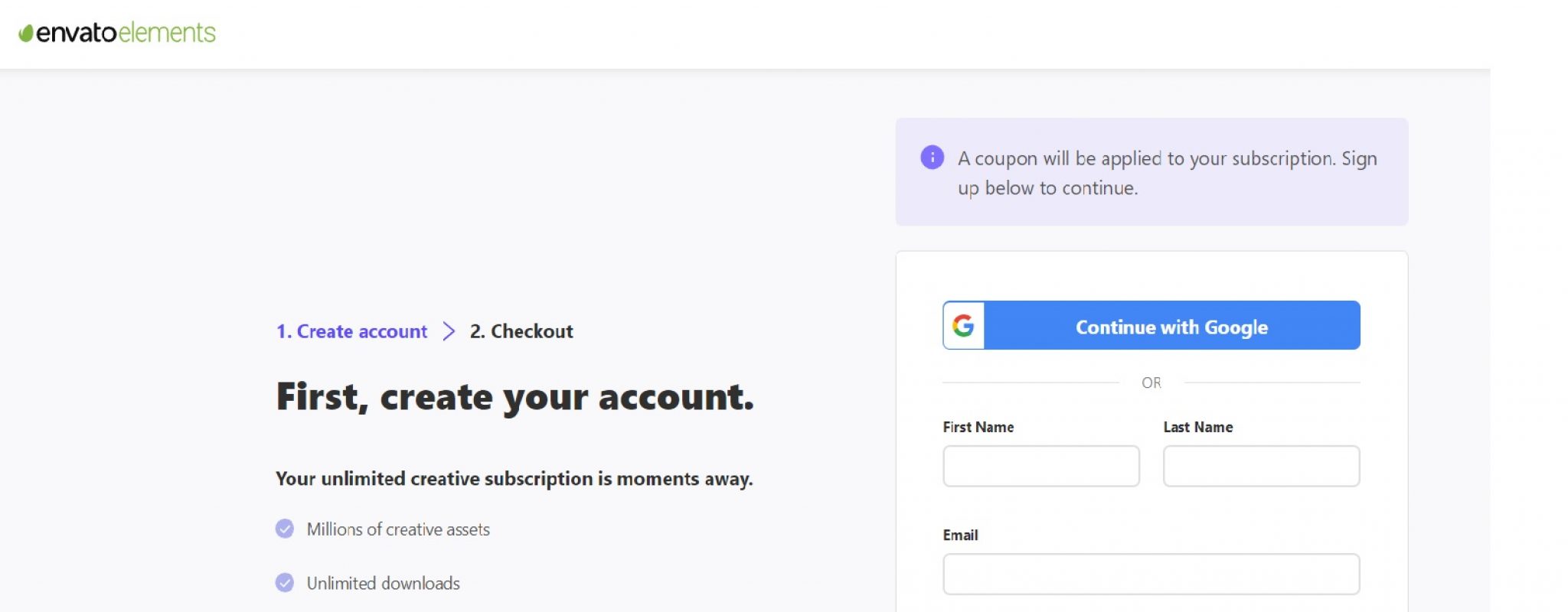The image size is (1568, 612).
Task: Focus the First Name input field
Action: click(1041, 466)
